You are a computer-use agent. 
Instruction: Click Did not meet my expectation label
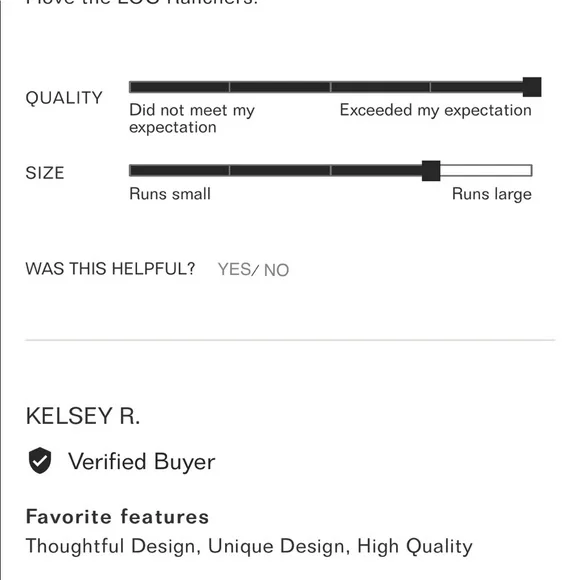pos(192,119)
